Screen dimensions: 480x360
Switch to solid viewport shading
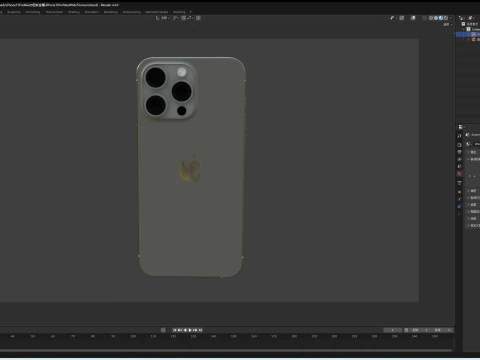click(x=436, y=18)
